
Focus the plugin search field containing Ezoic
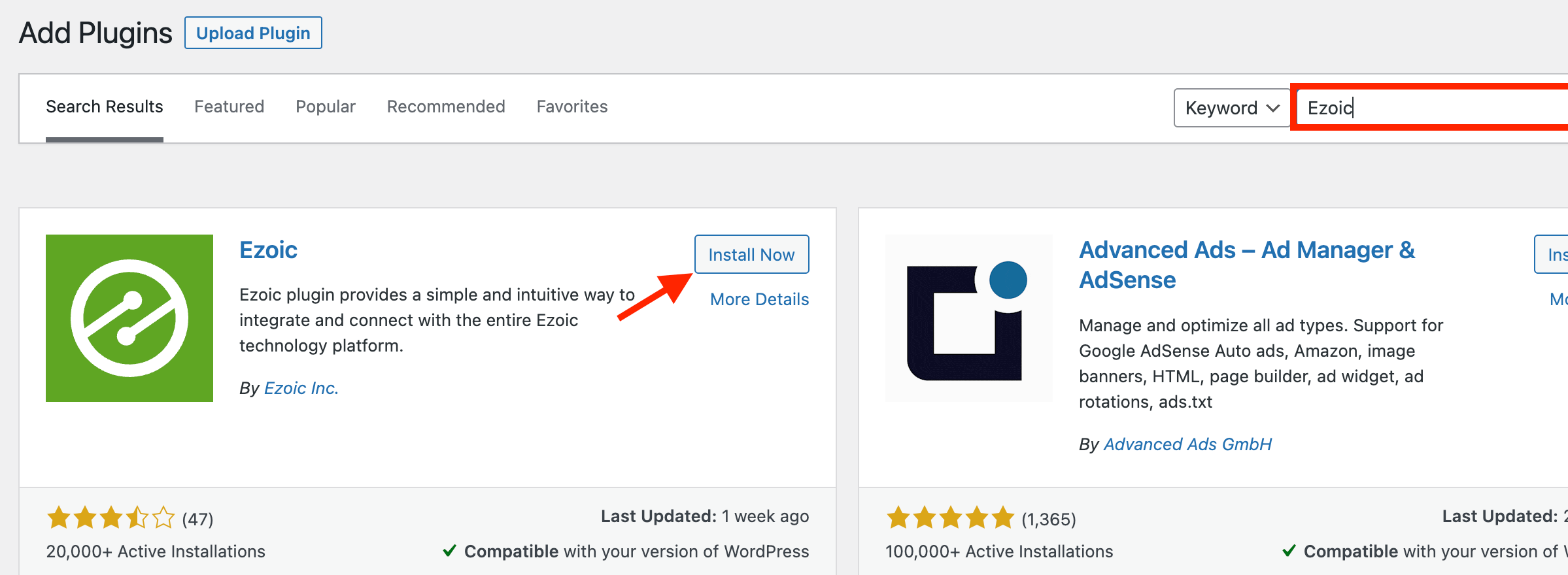coord(1432,108)
